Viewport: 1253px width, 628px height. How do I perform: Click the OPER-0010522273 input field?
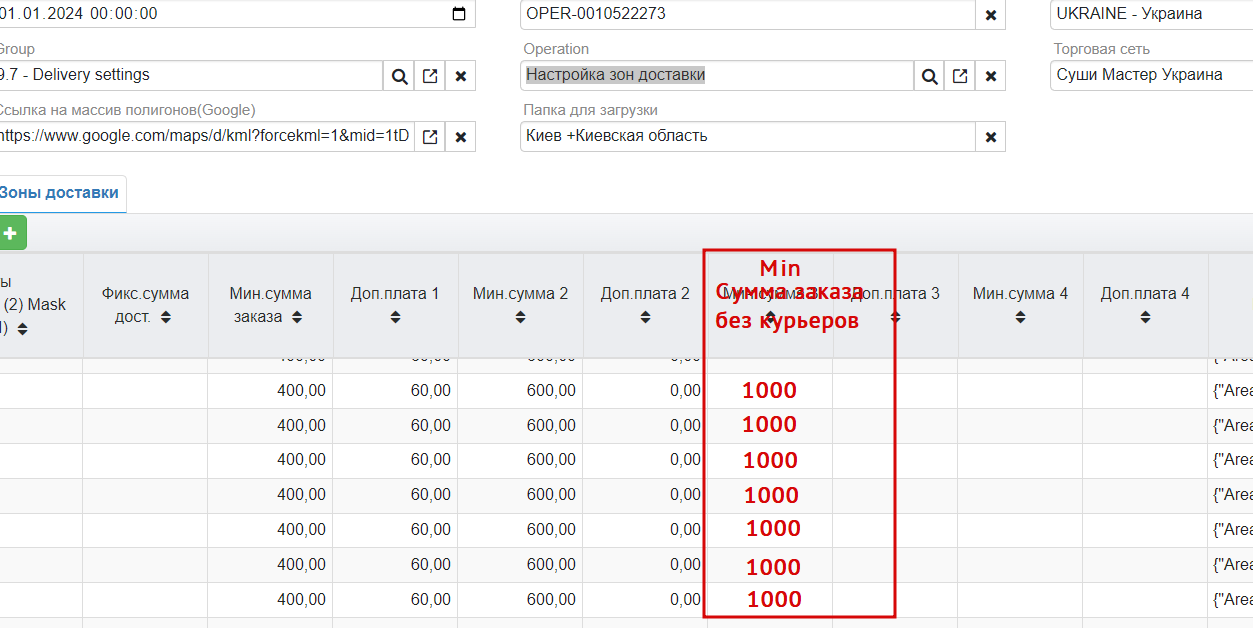pyautogui.click(x=748, y=14)
